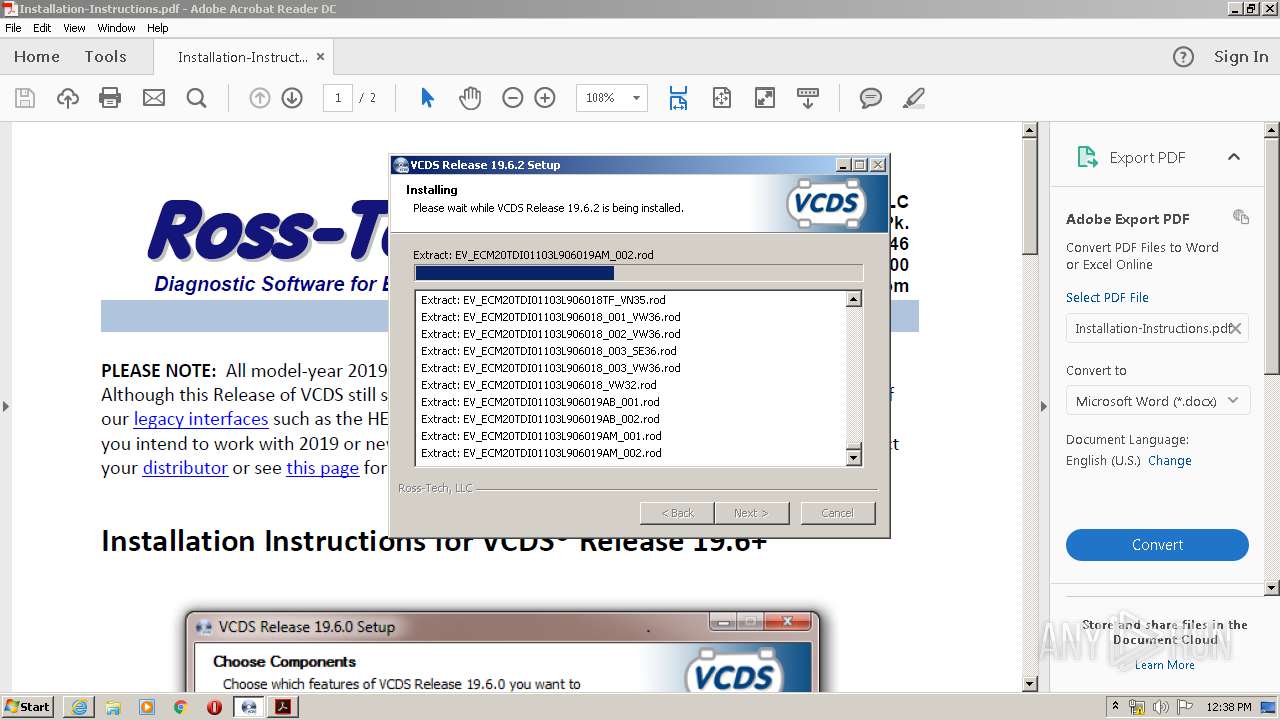Launch Chrome from the taskbar
The image size is (1280, 720).
180,707
